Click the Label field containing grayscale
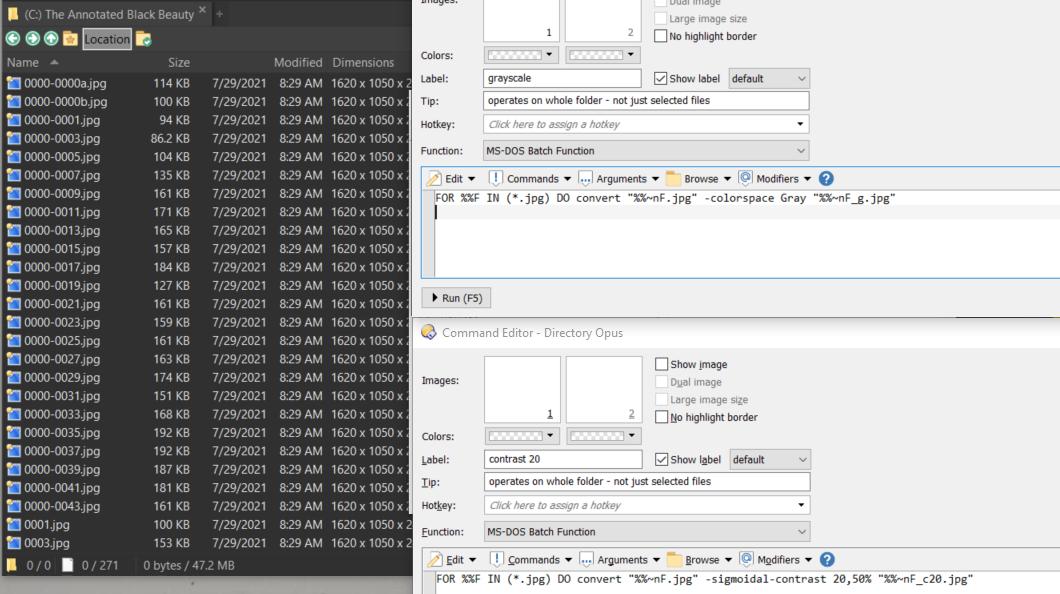Screen dimensions: 1060x594 (x=562, y=78)
